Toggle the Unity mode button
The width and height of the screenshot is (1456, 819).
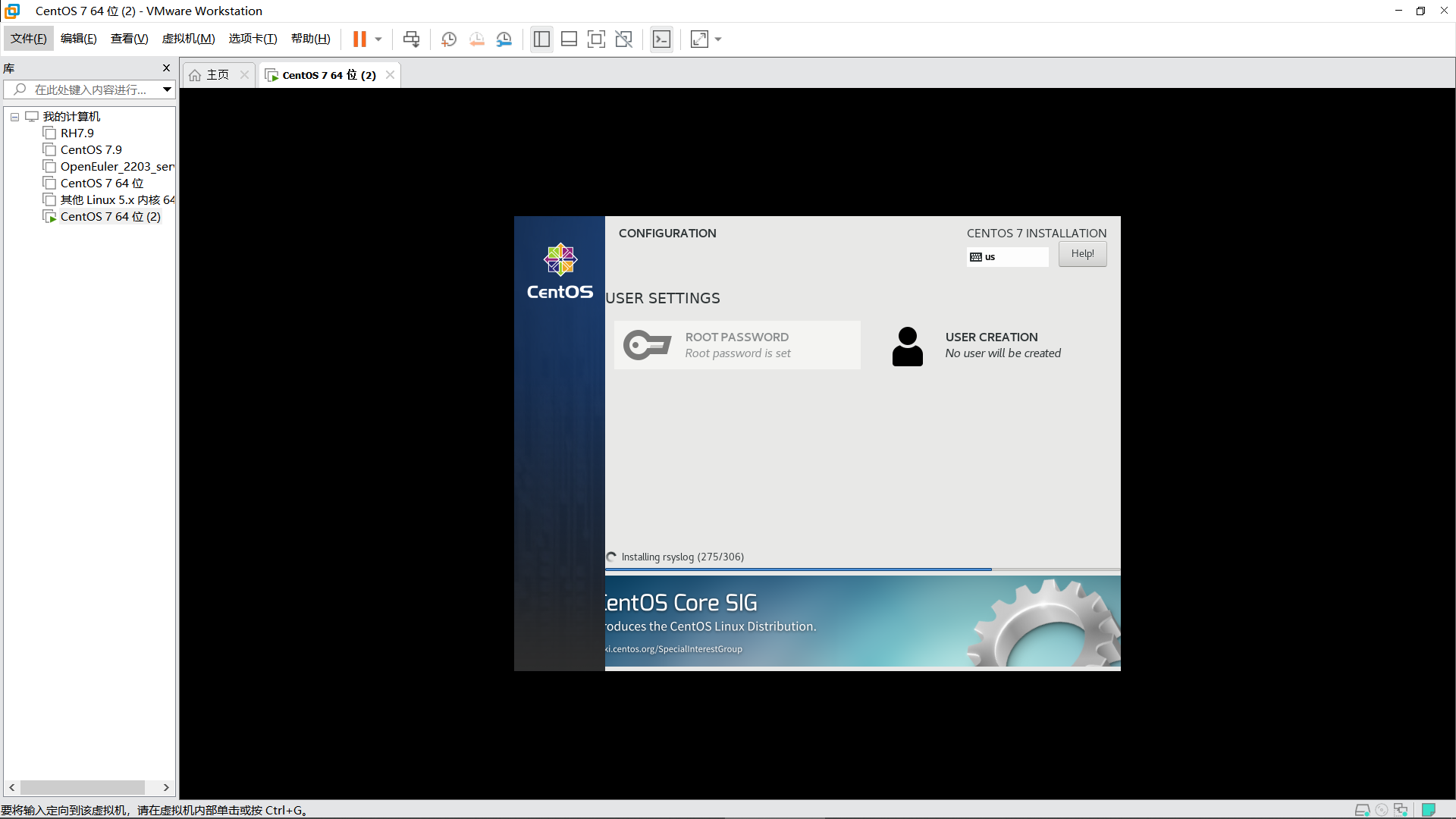(623, 39)
